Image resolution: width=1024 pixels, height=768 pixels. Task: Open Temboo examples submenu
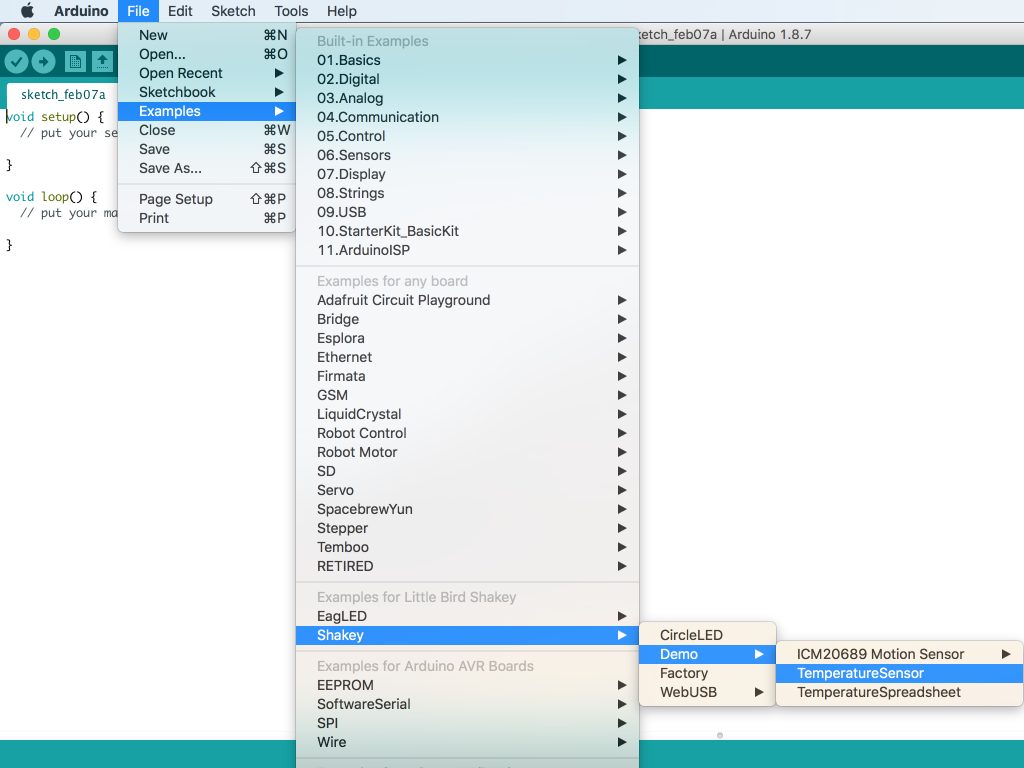(x=468, y=546)
